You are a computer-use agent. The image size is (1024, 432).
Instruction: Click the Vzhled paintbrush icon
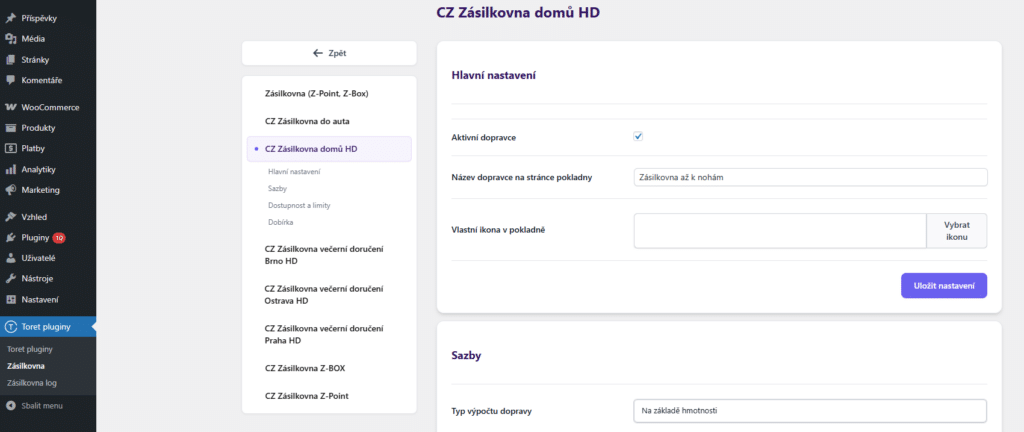tap(10, 217)
